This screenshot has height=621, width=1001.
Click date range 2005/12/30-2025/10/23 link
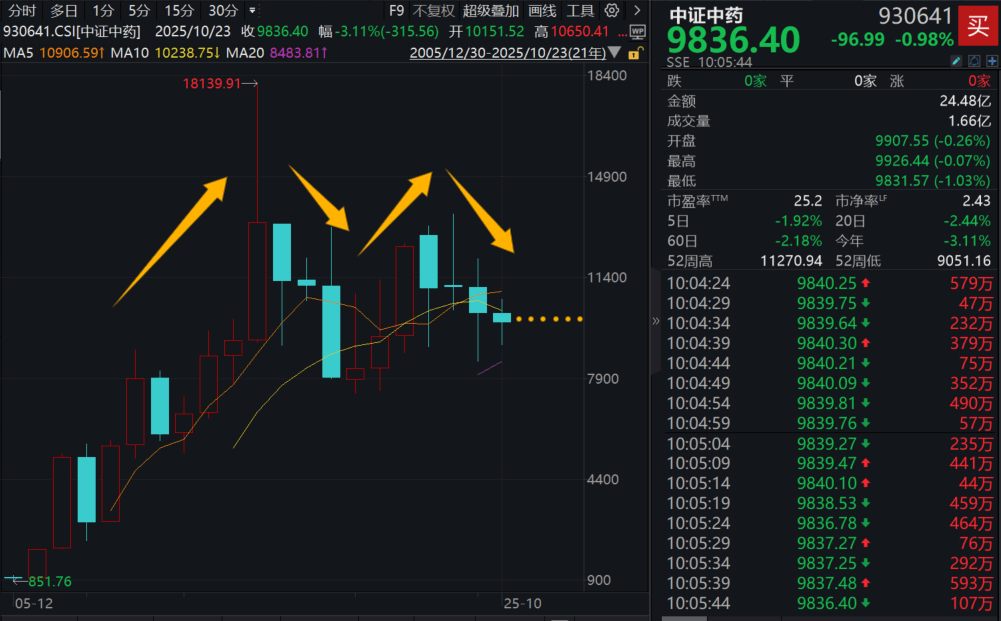(x=508, y=52)
